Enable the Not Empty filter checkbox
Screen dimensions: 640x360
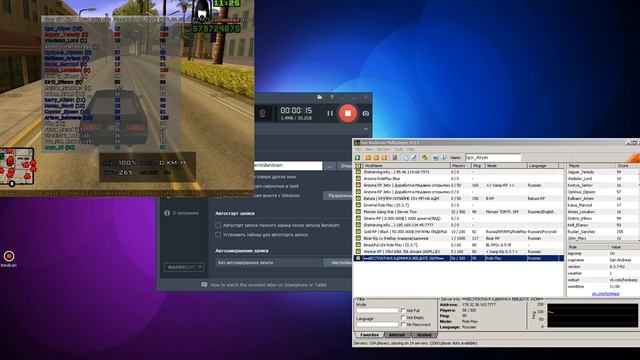click(403, 318)
